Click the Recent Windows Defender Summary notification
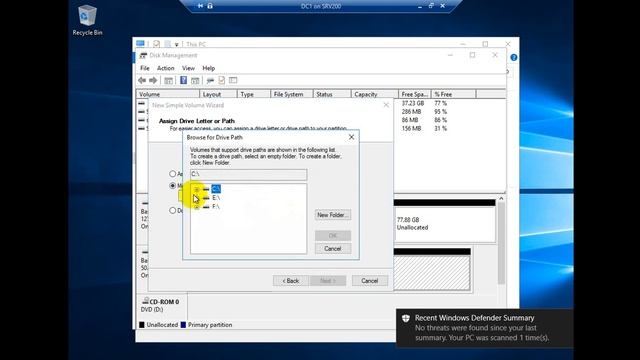The height and width of the screenshot is (360, 640). click(484, 328)
